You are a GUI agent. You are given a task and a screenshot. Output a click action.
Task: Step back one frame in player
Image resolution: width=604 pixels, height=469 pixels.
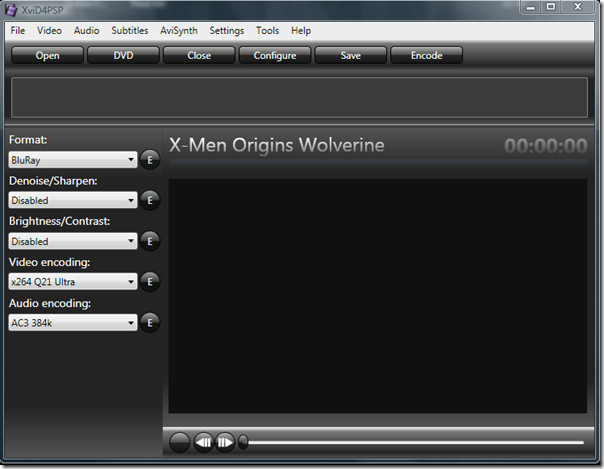pyautogui.click(x=203, y=442)
